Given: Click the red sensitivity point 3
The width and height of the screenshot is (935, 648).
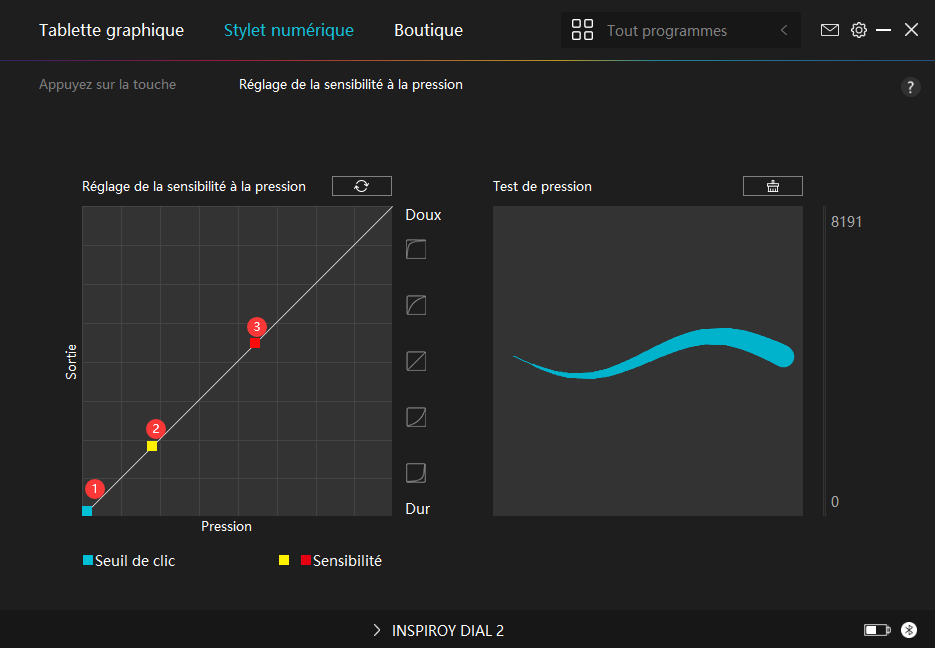Looking at the screenshot, I should tap(255, 343).
